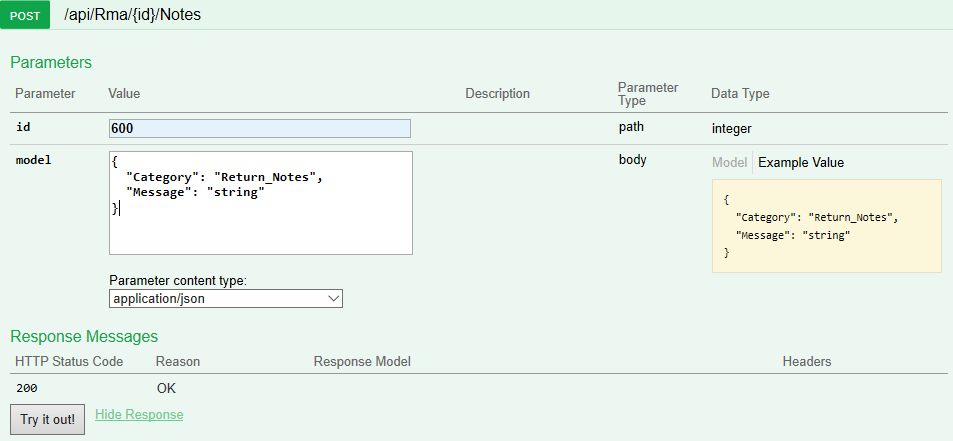
Task: Click the Reason column header
Action: point(178,362)
